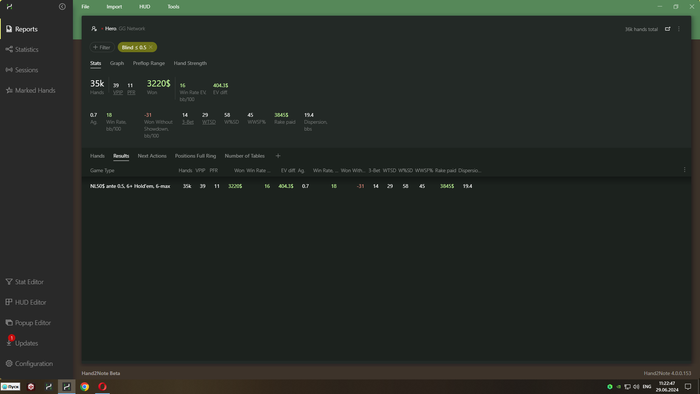Click the VPIP stat label
Viewport: 700px width, 394px height.
pyautogui.click(x=117, y=92)
